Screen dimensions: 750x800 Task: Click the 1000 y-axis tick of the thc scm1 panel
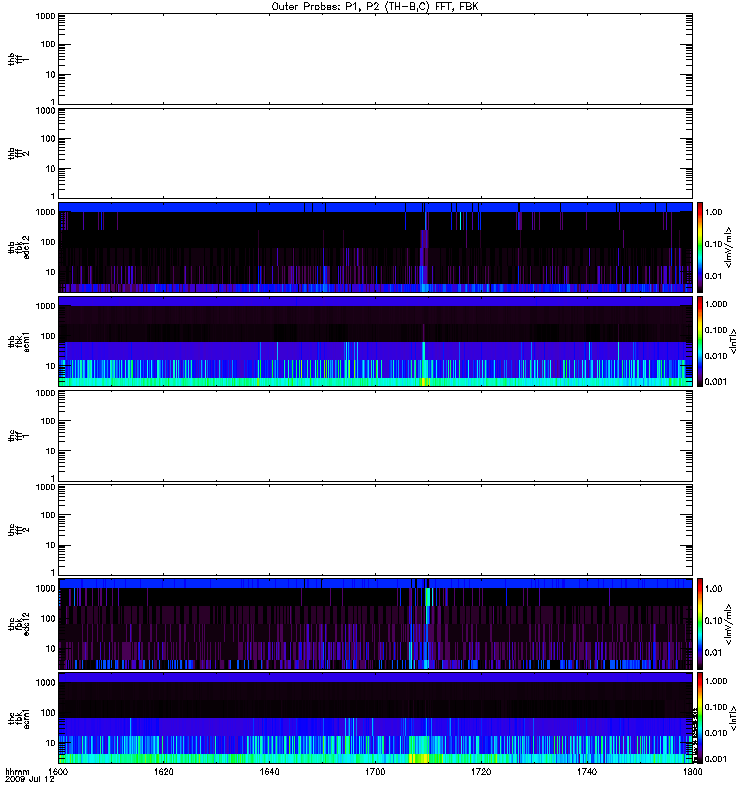point(45,683)
